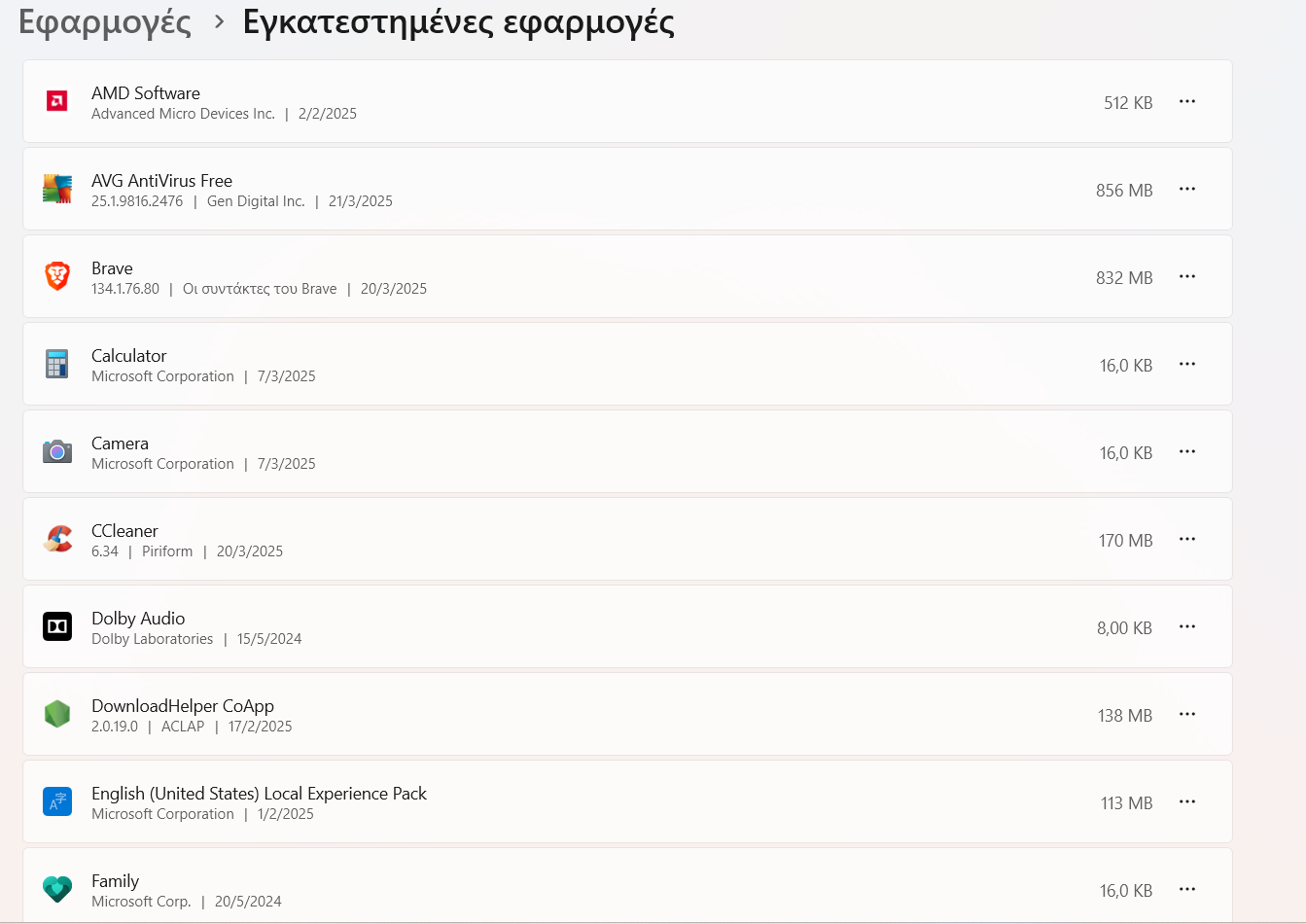
Task: Click the ACLAP publisher text
Action: [x=183, y=727]
